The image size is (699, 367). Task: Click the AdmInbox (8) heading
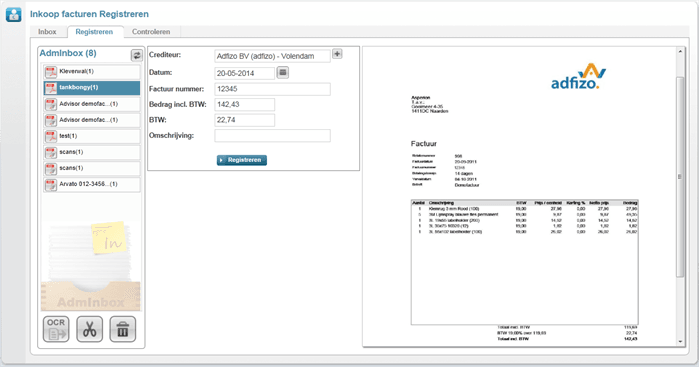pos(68,53)
